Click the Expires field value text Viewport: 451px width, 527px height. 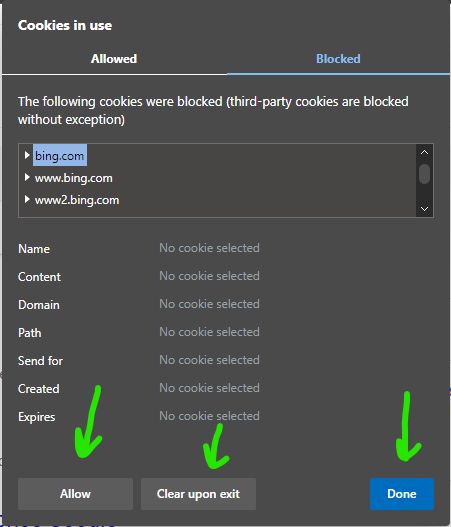209,416
